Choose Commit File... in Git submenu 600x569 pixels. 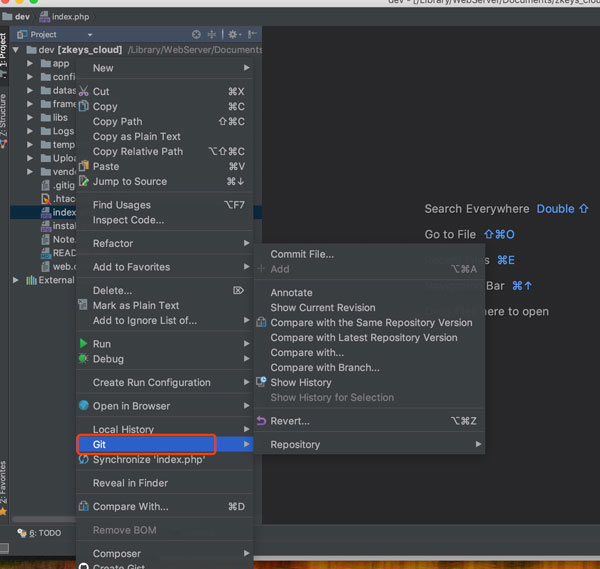pos(369,254)
